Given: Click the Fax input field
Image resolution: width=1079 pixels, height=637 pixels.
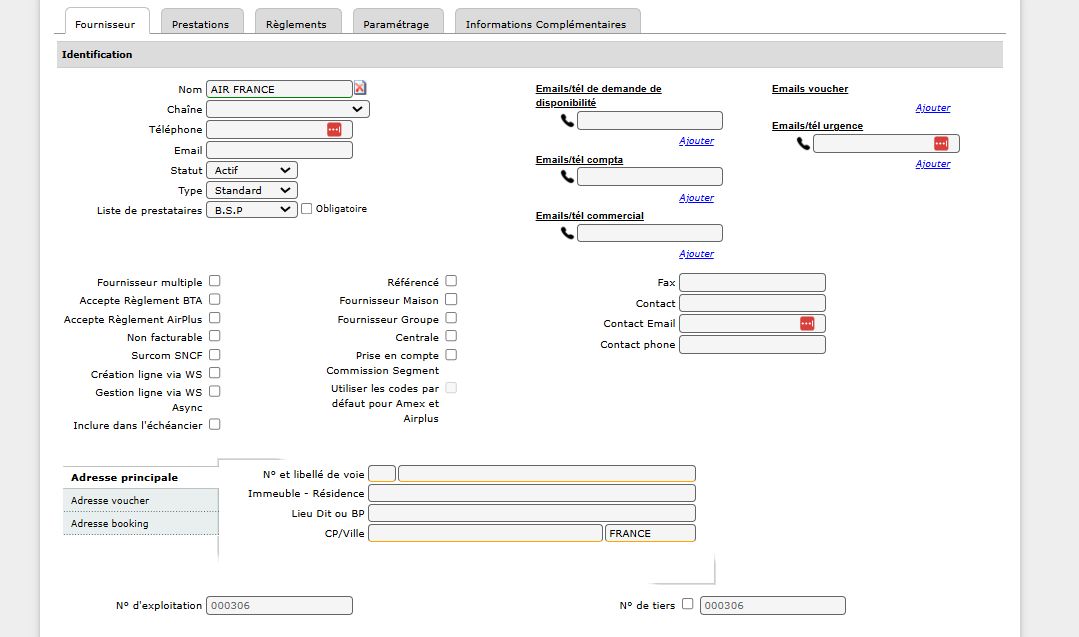Looking at the screenshot, I should [752, 283].
